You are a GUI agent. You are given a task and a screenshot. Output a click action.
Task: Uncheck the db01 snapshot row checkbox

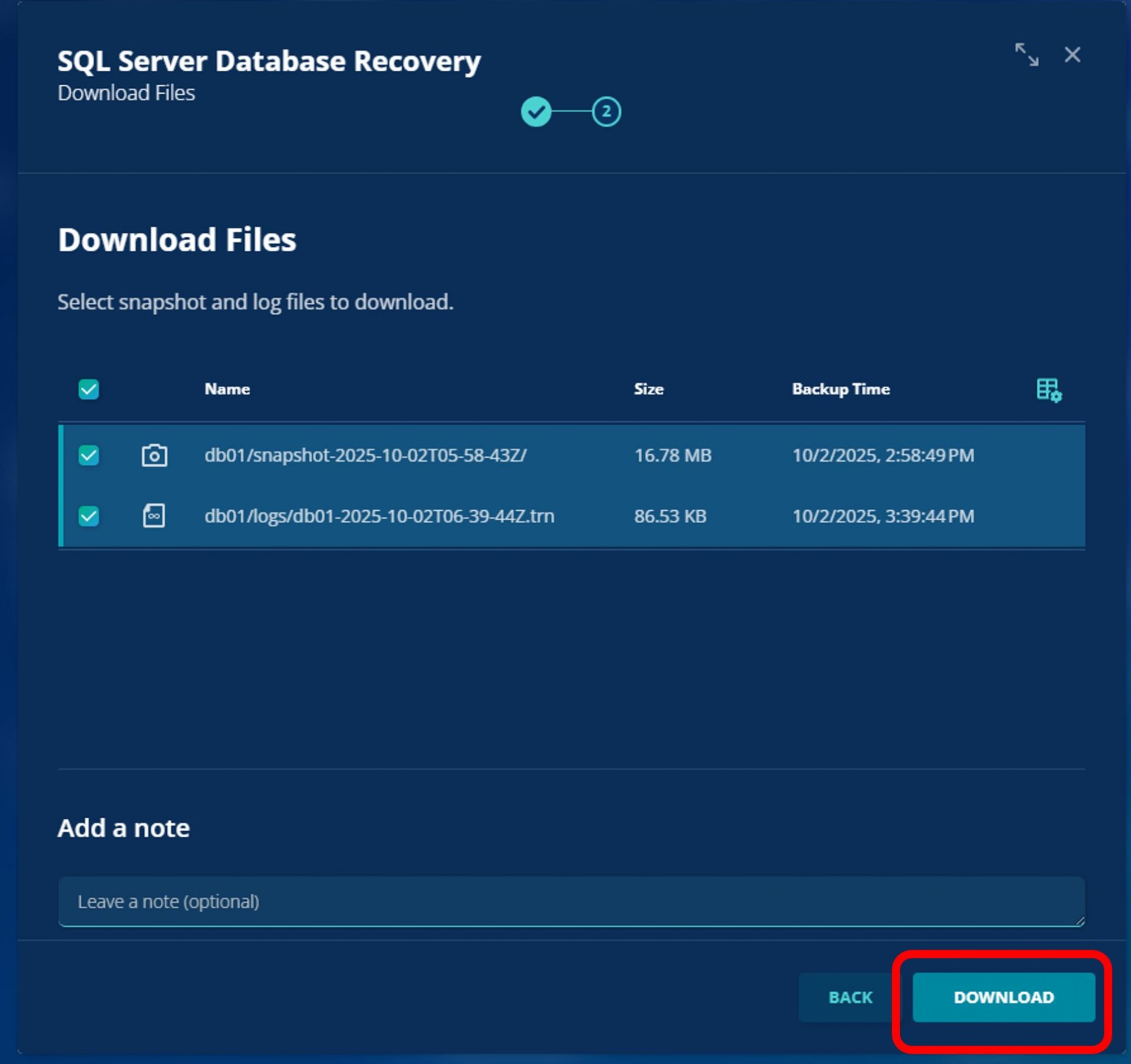(89, 455)
